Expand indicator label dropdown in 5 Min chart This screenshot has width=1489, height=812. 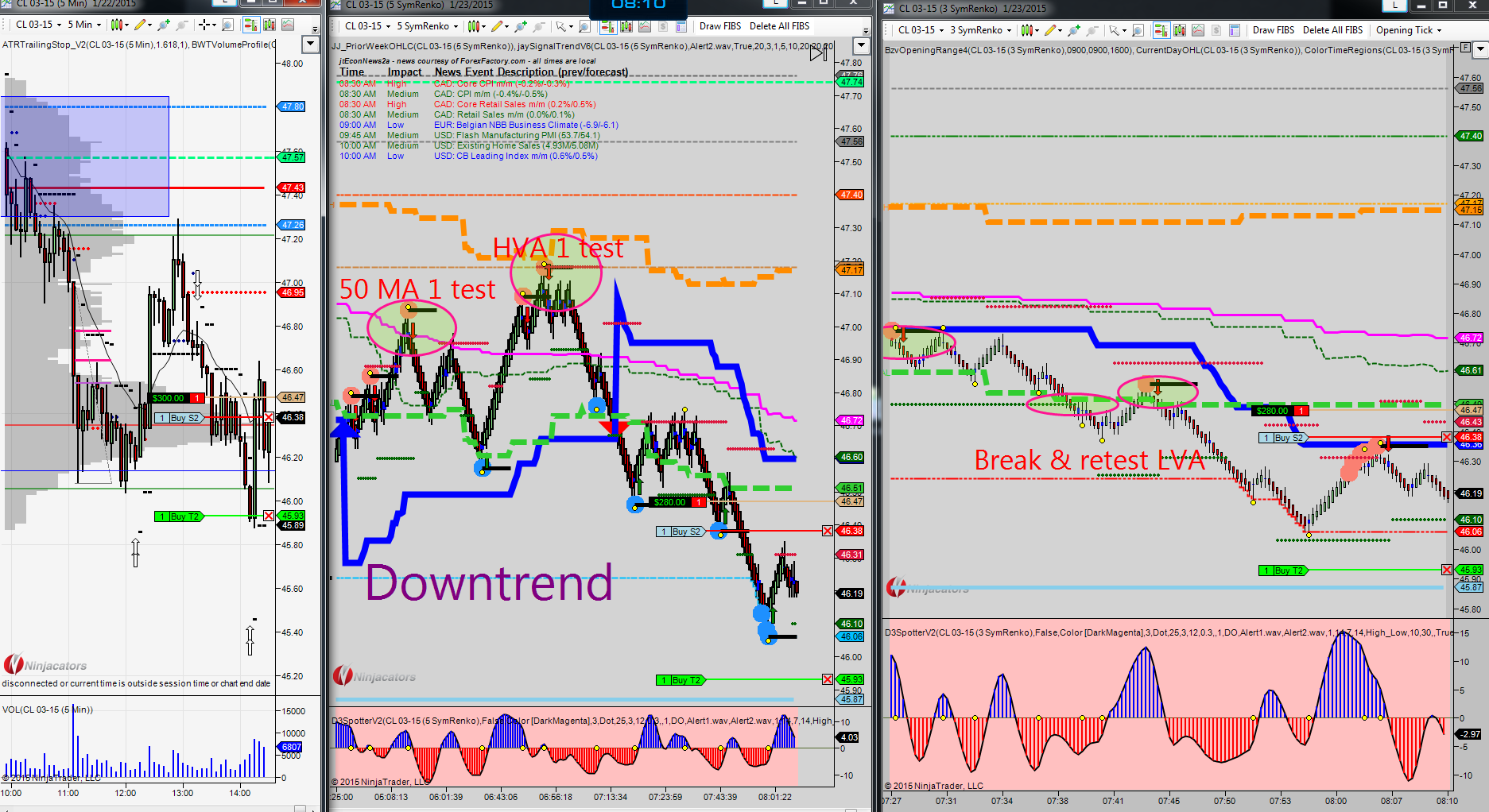click(311, 45)
